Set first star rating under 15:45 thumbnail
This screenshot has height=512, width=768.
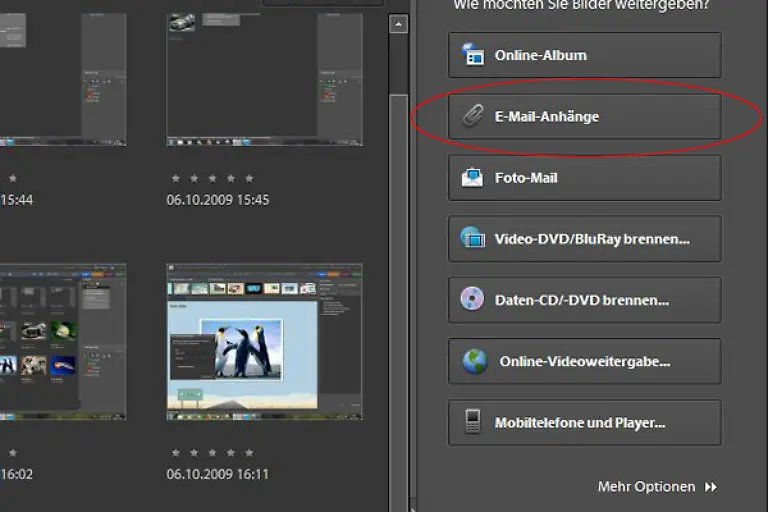175,178
